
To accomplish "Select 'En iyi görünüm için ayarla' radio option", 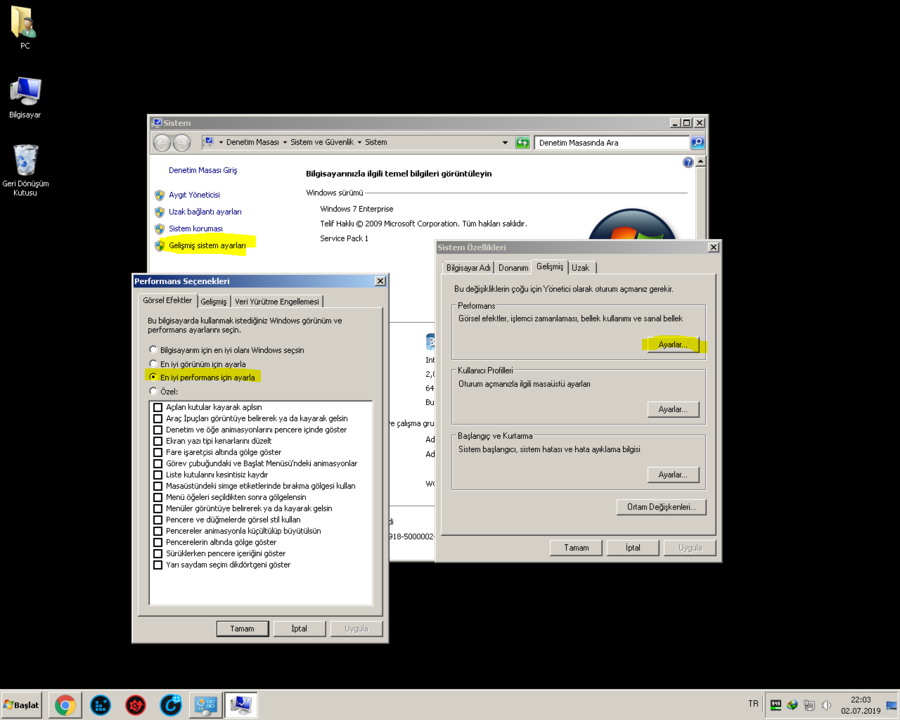I will [x=153, y=364].
